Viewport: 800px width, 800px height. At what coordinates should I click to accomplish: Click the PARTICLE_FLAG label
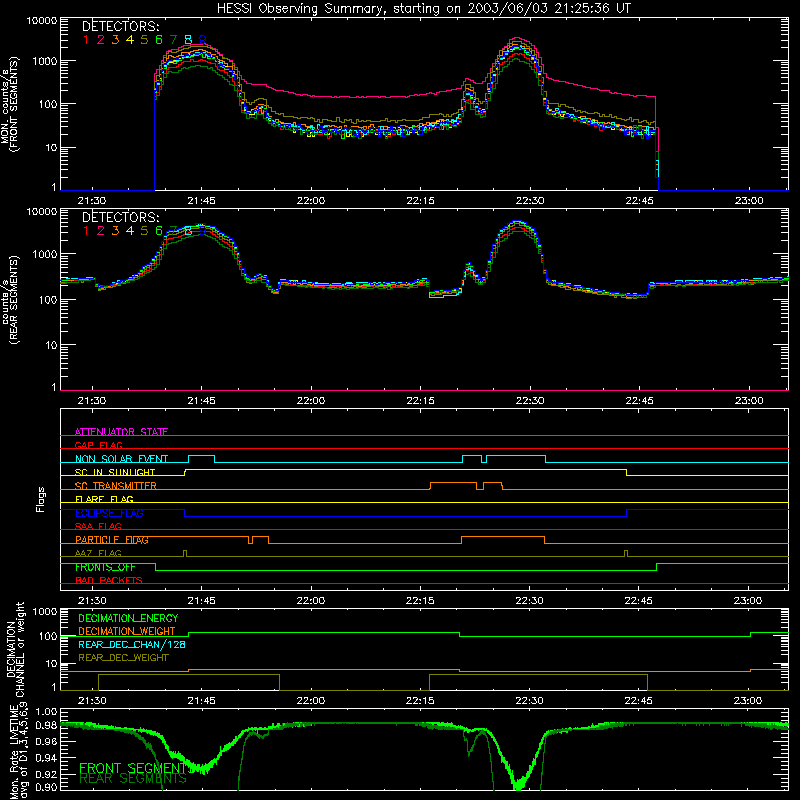(112, 540)
